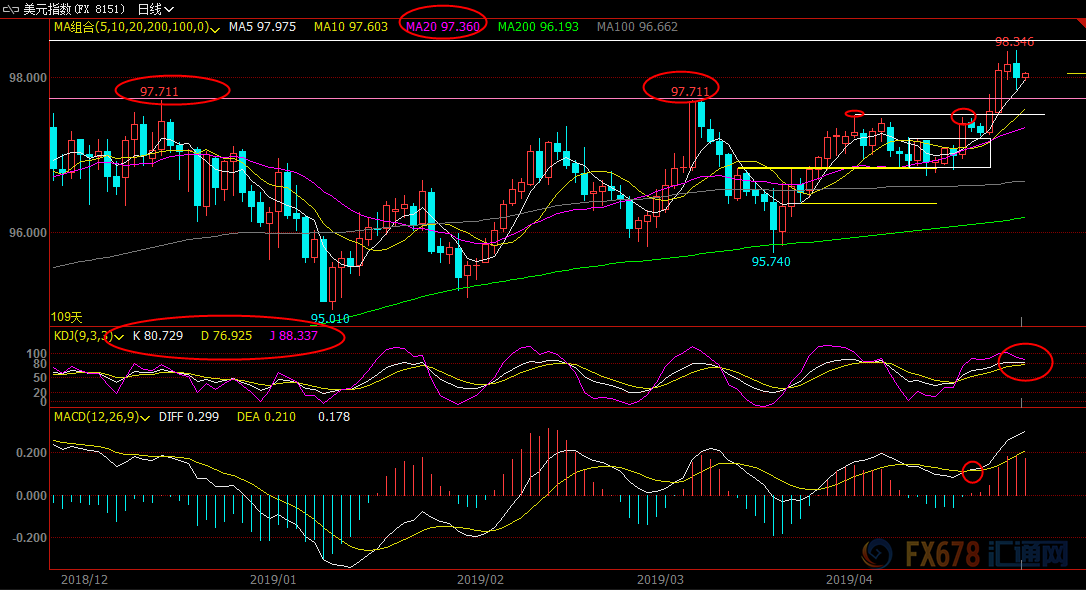1086x590 pixels.
Task: Click the MA20 97.360 value
Action: 443,27
